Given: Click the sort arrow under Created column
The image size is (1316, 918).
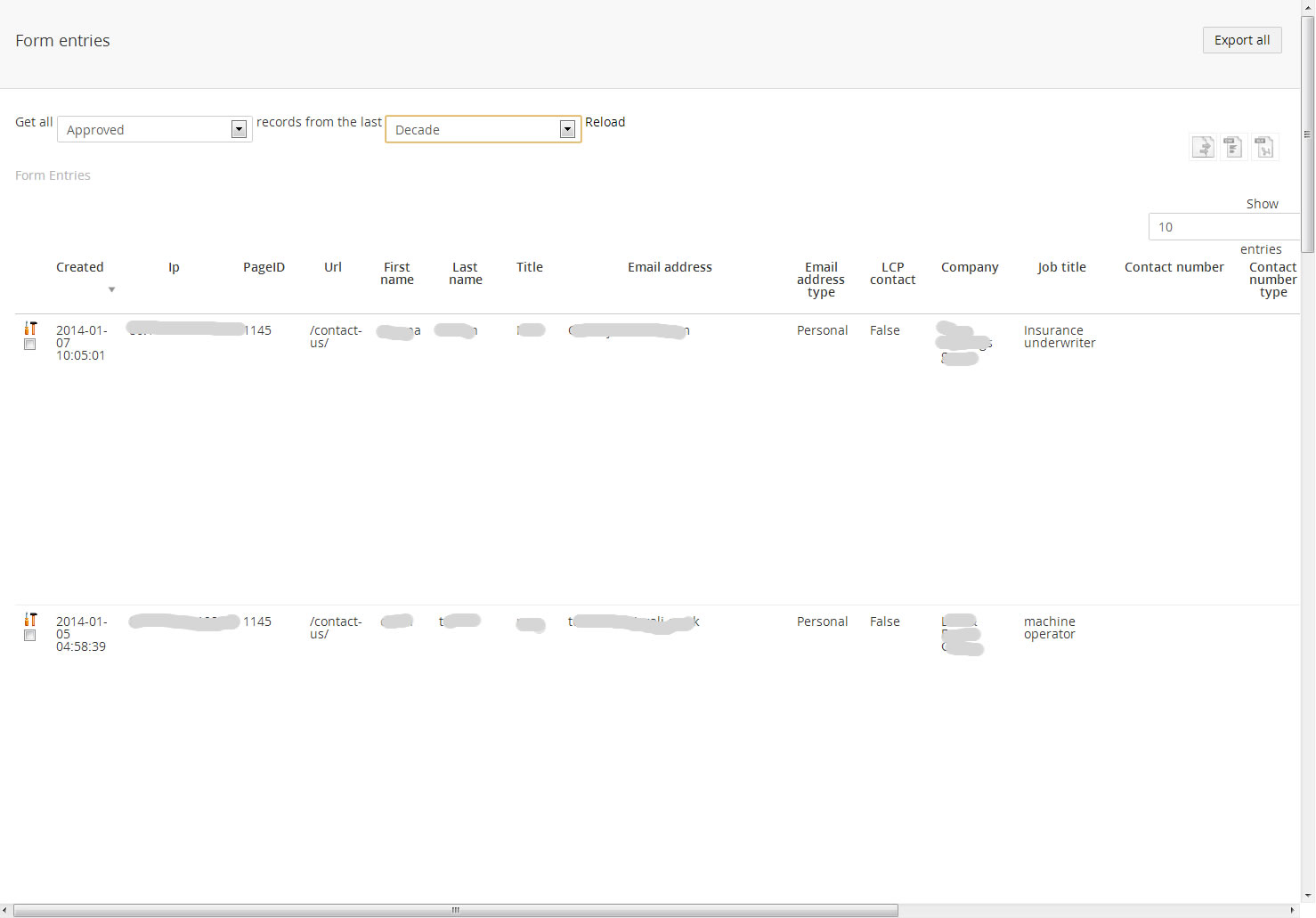Looking at the screenshot, I should 111,289.
